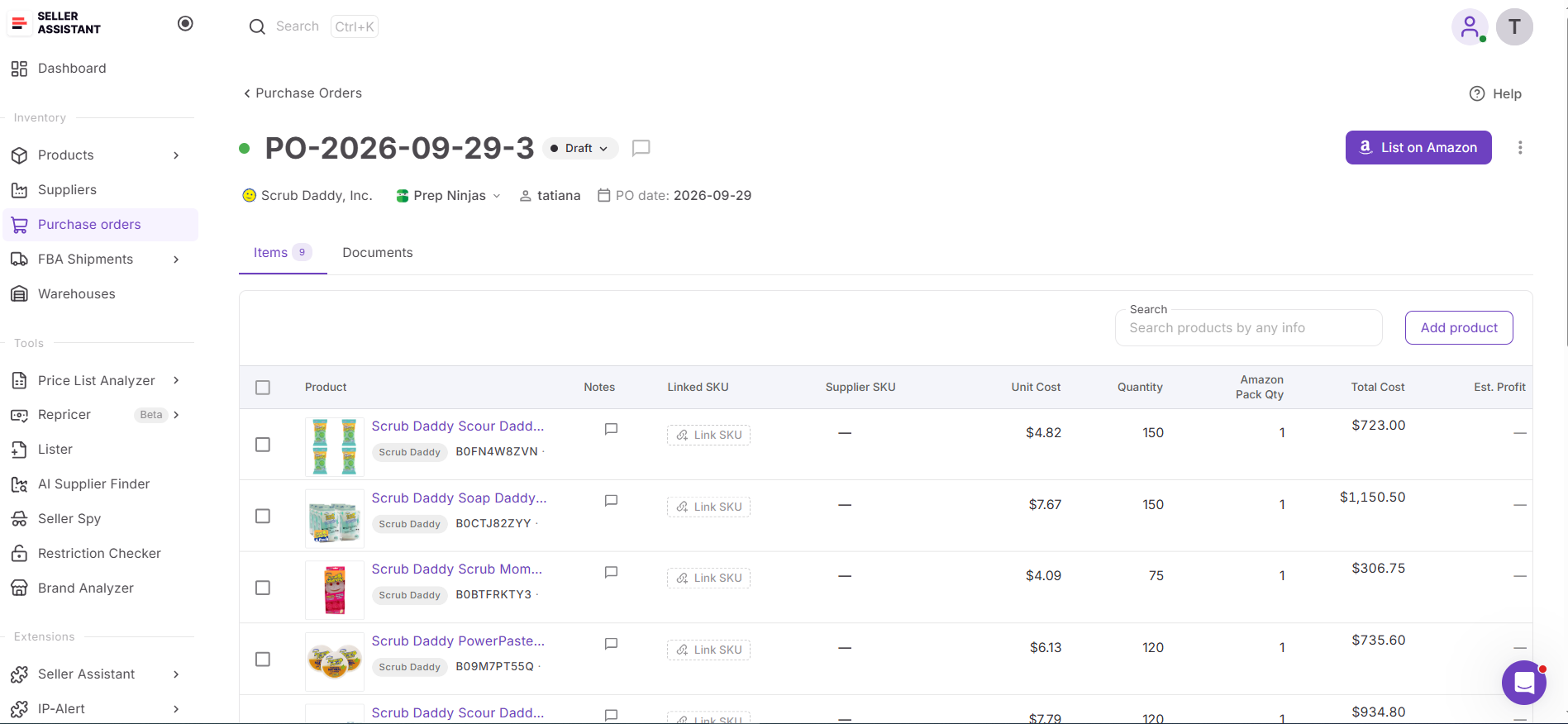The height and width of the screenshot is (724, 1568).
Task: Open the three-dot more options menu
Action: pyautogui.click(x=1519, y=147)
